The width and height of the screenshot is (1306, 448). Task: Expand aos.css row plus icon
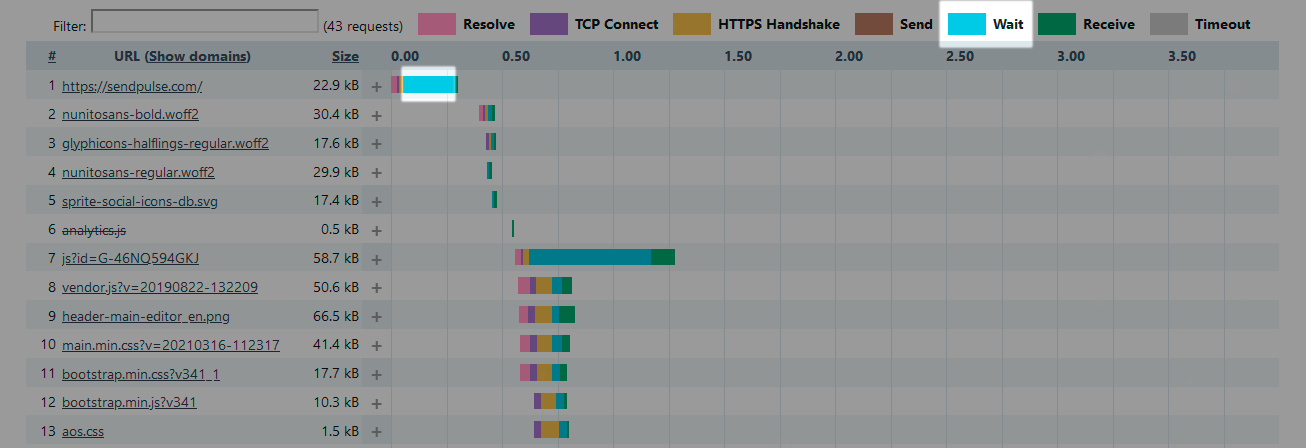(377, 432)
